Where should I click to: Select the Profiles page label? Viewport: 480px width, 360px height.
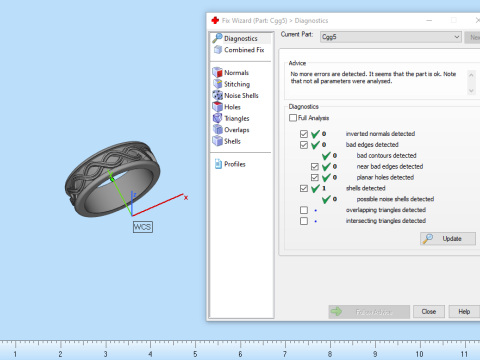pyautogui.click(x=235, y=164)
